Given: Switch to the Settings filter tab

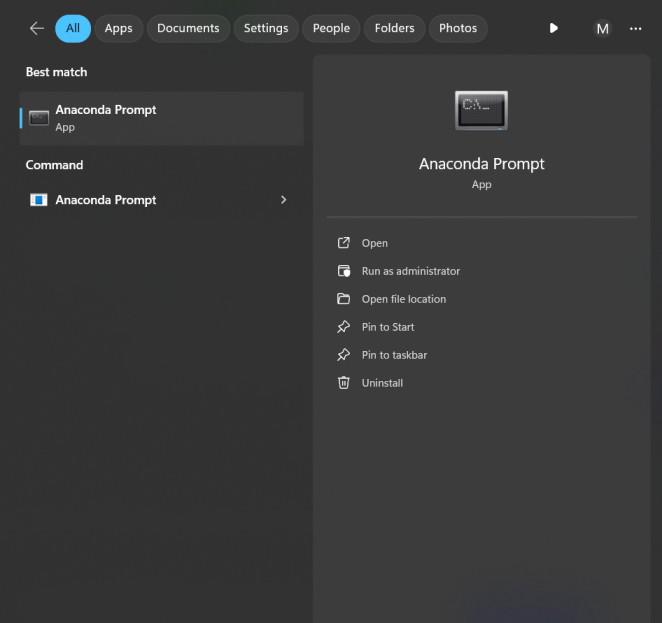Looking at the screenshot, I should 266,28.
